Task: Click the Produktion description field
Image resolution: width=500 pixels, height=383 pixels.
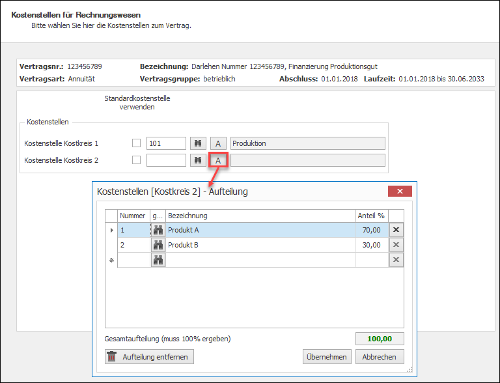Action: (x=308, y=143)
